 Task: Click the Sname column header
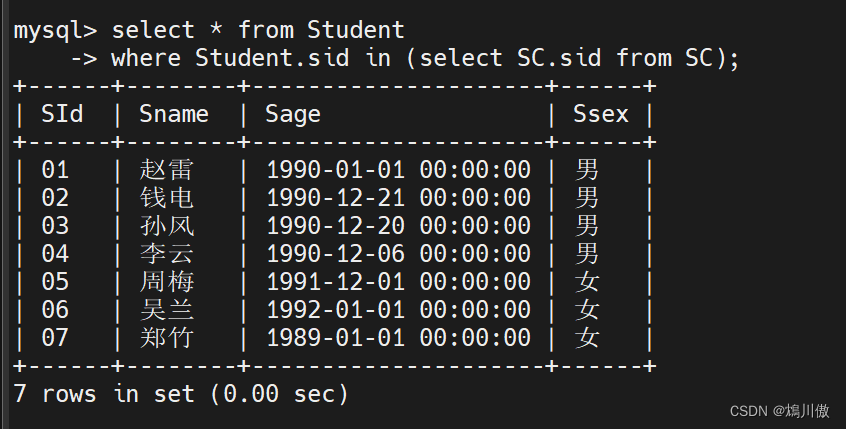174,114
